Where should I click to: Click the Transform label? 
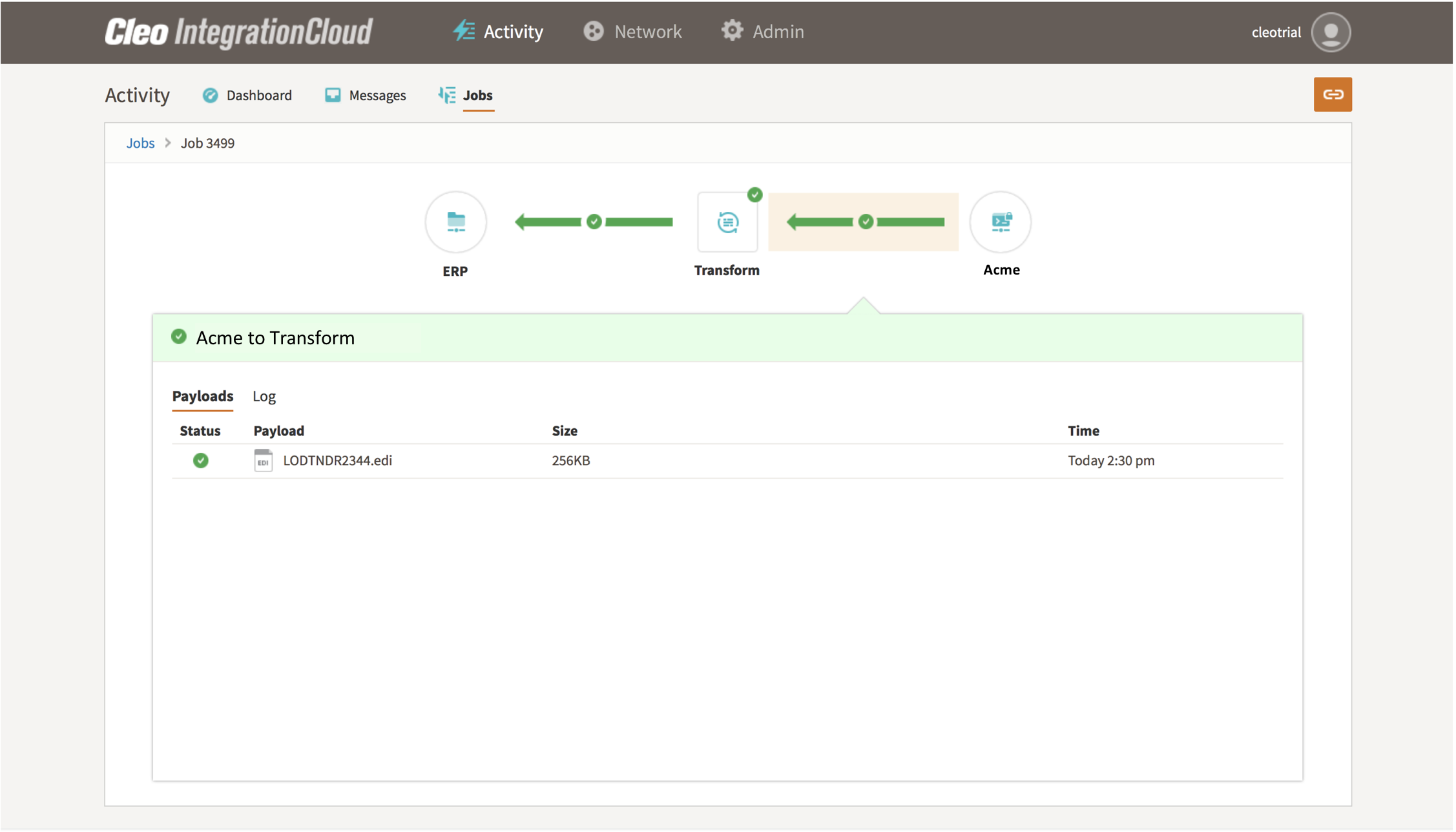click(x=727, y=271)
